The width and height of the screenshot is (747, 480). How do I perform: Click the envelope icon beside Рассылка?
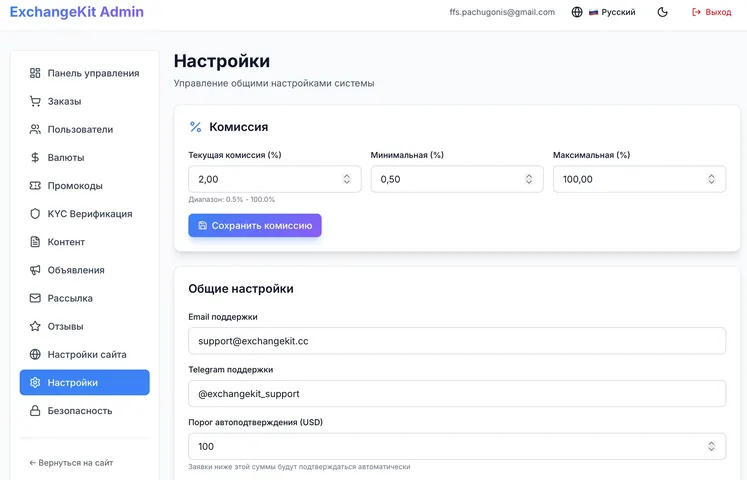[35, 298]
